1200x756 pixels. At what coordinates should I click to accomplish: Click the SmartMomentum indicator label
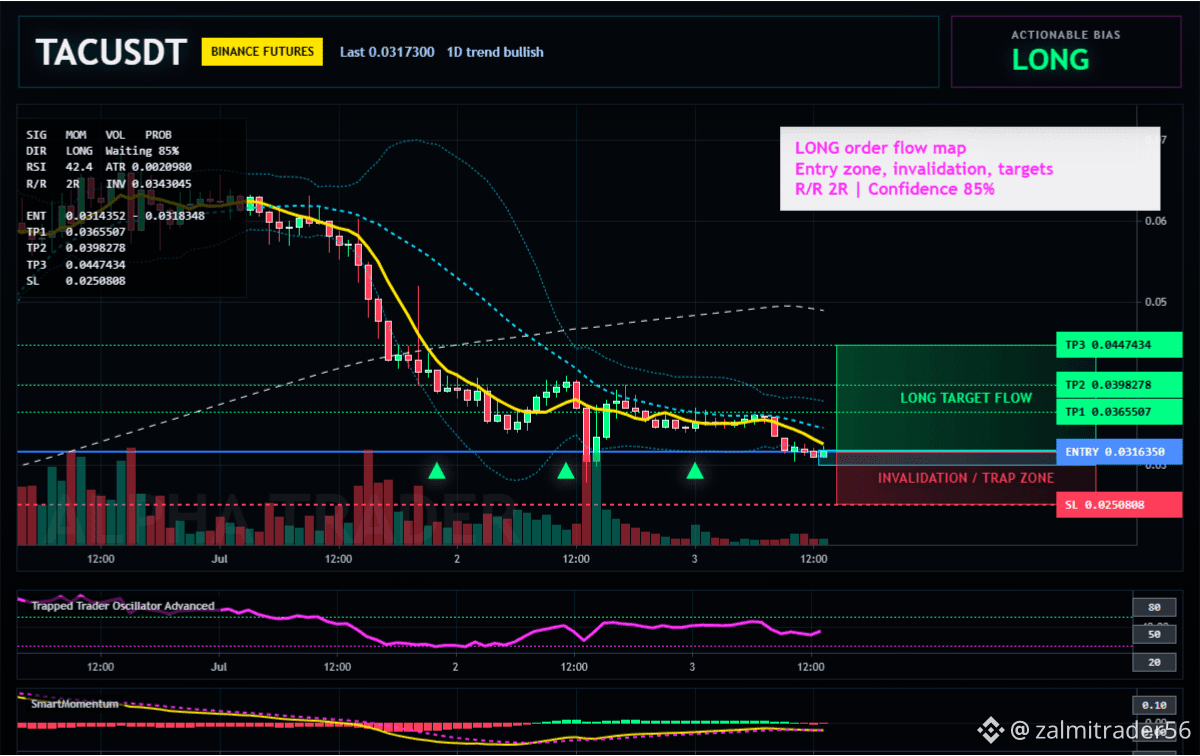click(74, 704)
